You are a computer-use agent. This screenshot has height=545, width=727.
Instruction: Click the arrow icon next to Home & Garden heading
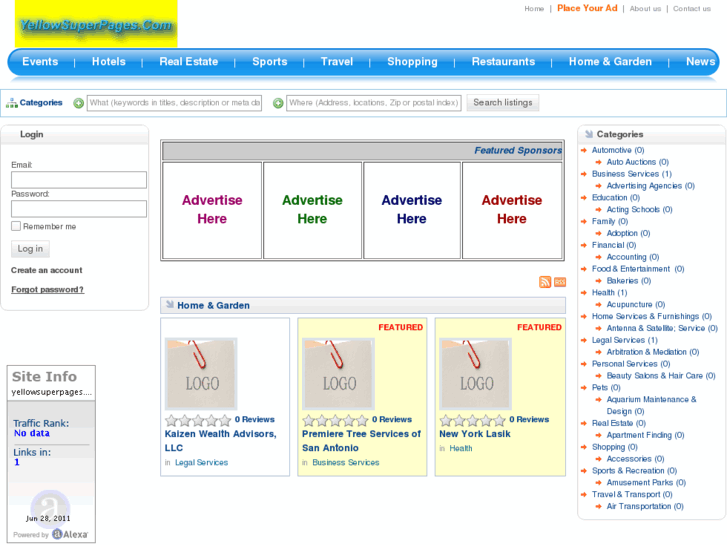point(170,305)
